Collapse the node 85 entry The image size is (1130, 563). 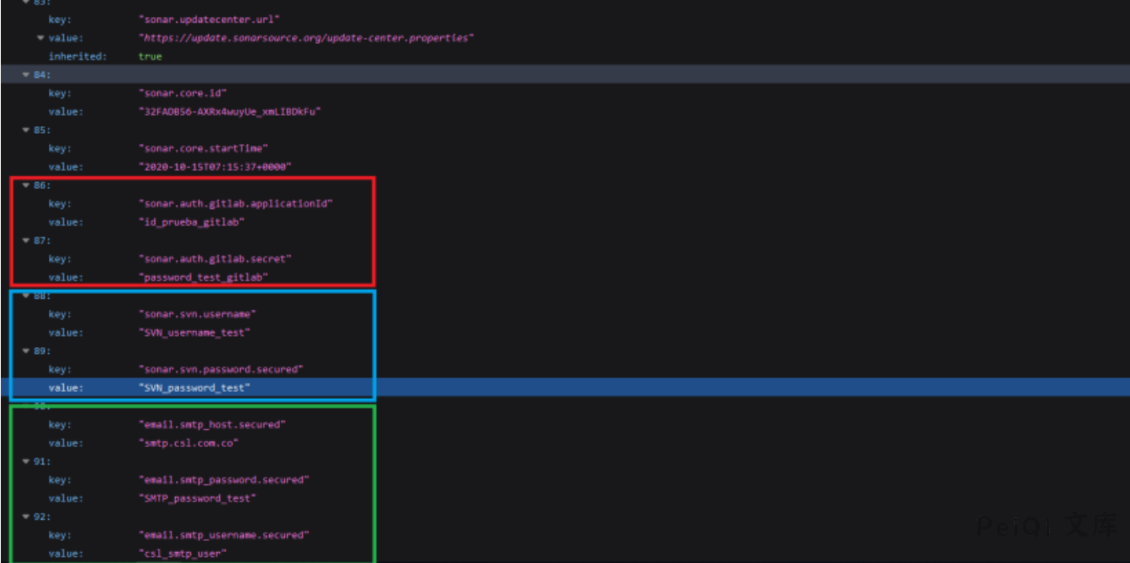(x=27, y=130)
